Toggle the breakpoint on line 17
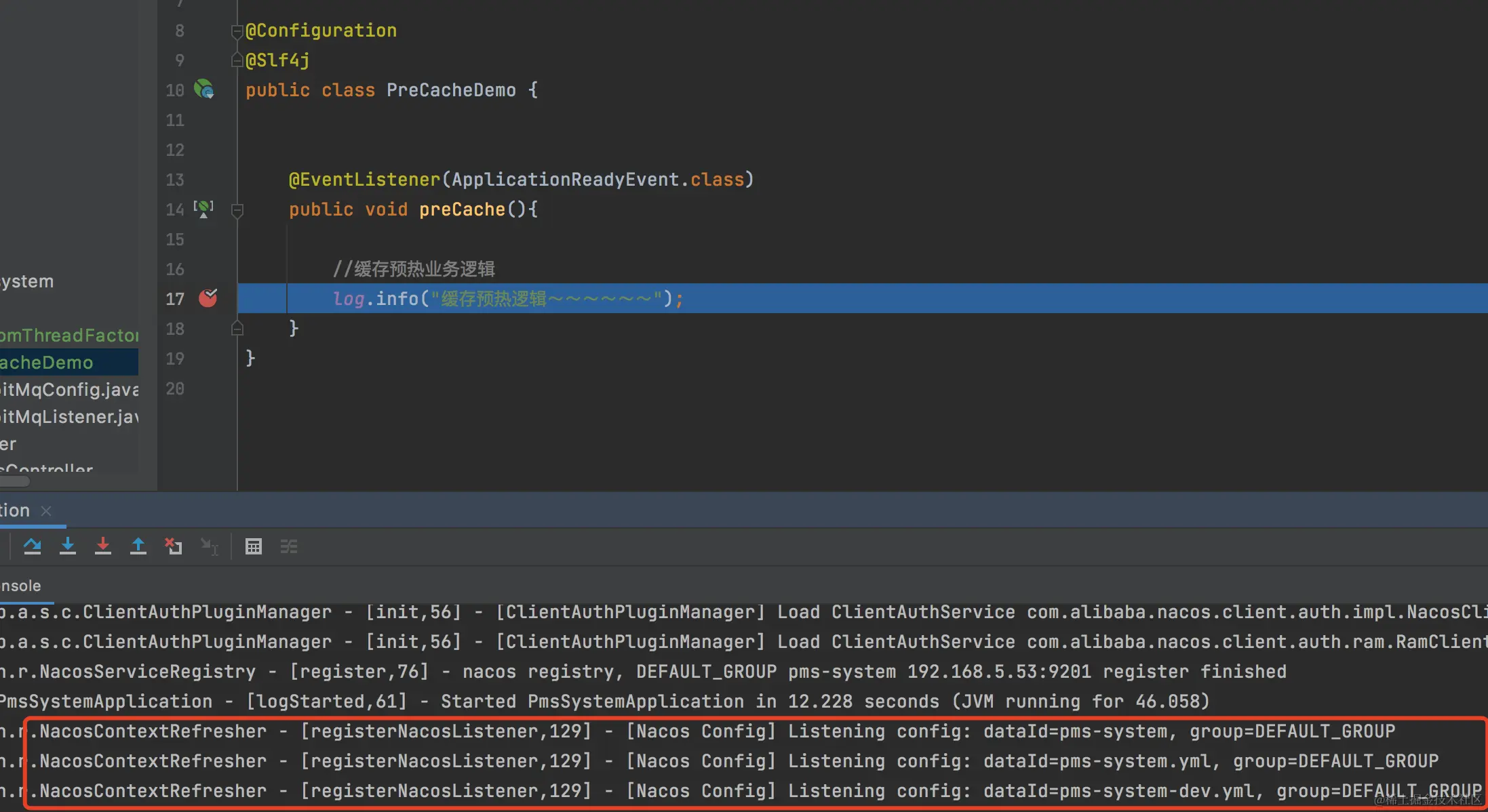Screen dimensions: 1488x812 pyautogui.click(x=208, y=298)
